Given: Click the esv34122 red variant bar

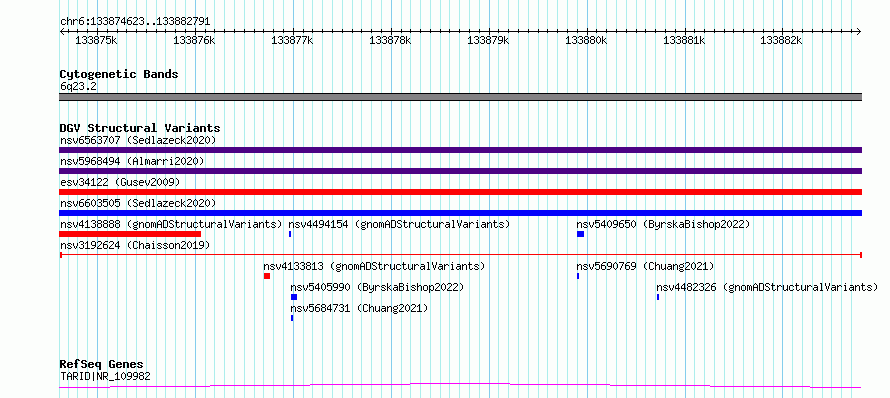Looking at the screenshot, I should pyautogui.click(x=460, y=192).
